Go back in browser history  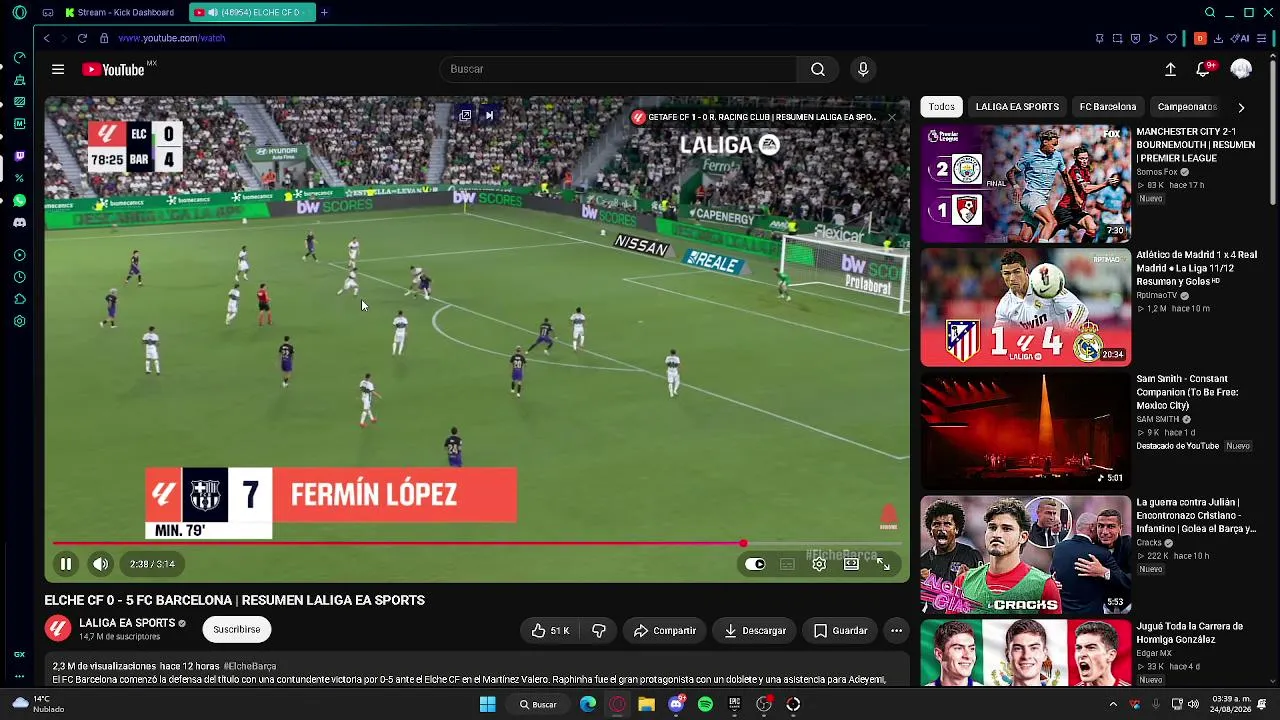[x=46, y=38]
